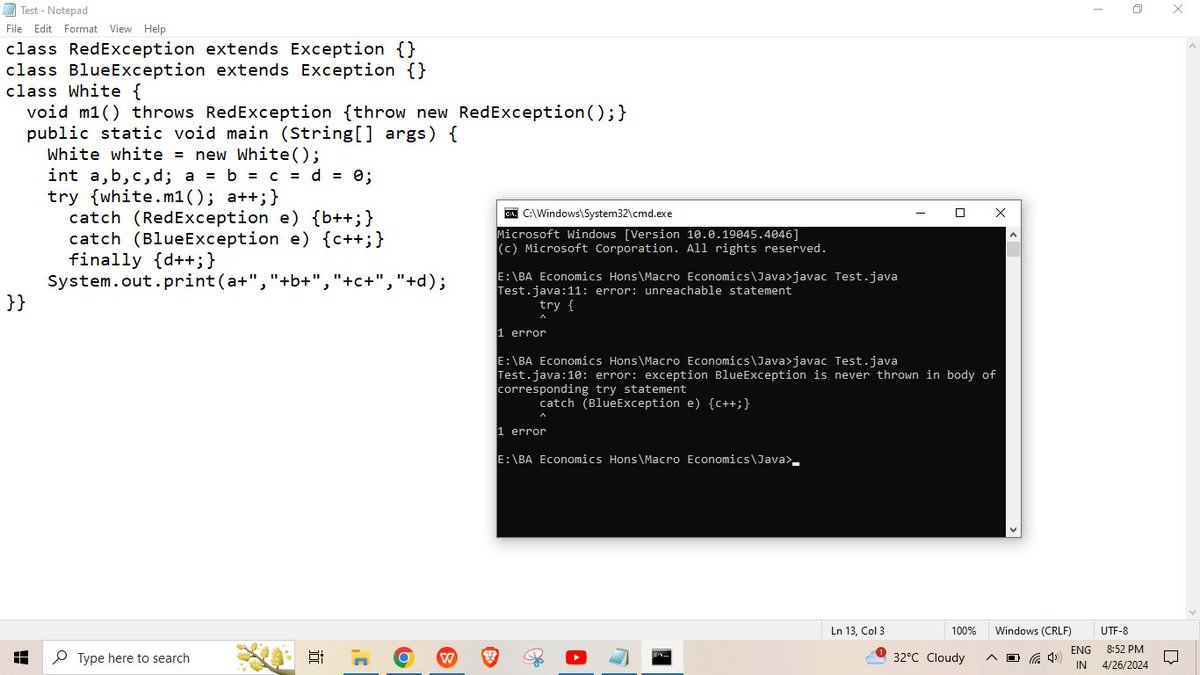Click the 'void m1() throws RedException' line

(327, 112)
